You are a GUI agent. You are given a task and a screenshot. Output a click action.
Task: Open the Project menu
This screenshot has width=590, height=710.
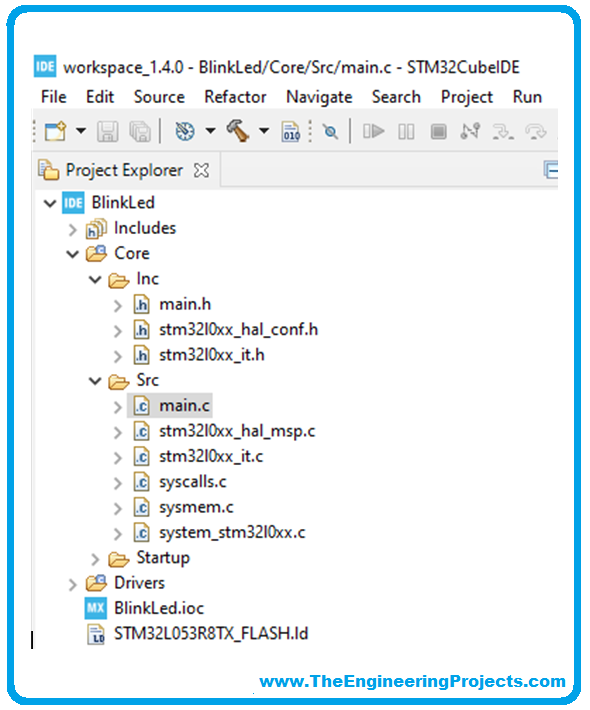coord(466,97)
